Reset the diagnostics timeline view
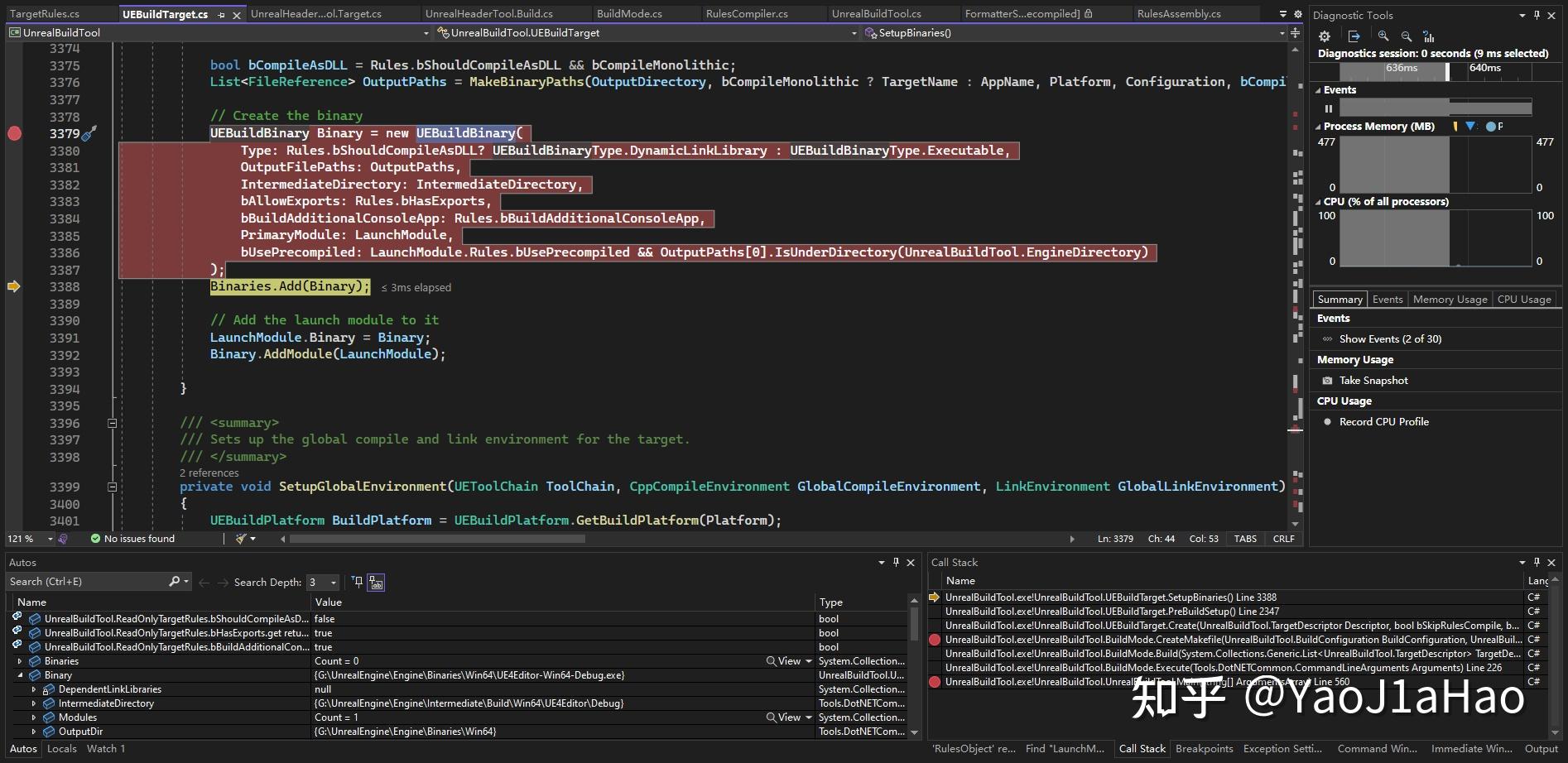1568x763 pixels. [1429, 36]
